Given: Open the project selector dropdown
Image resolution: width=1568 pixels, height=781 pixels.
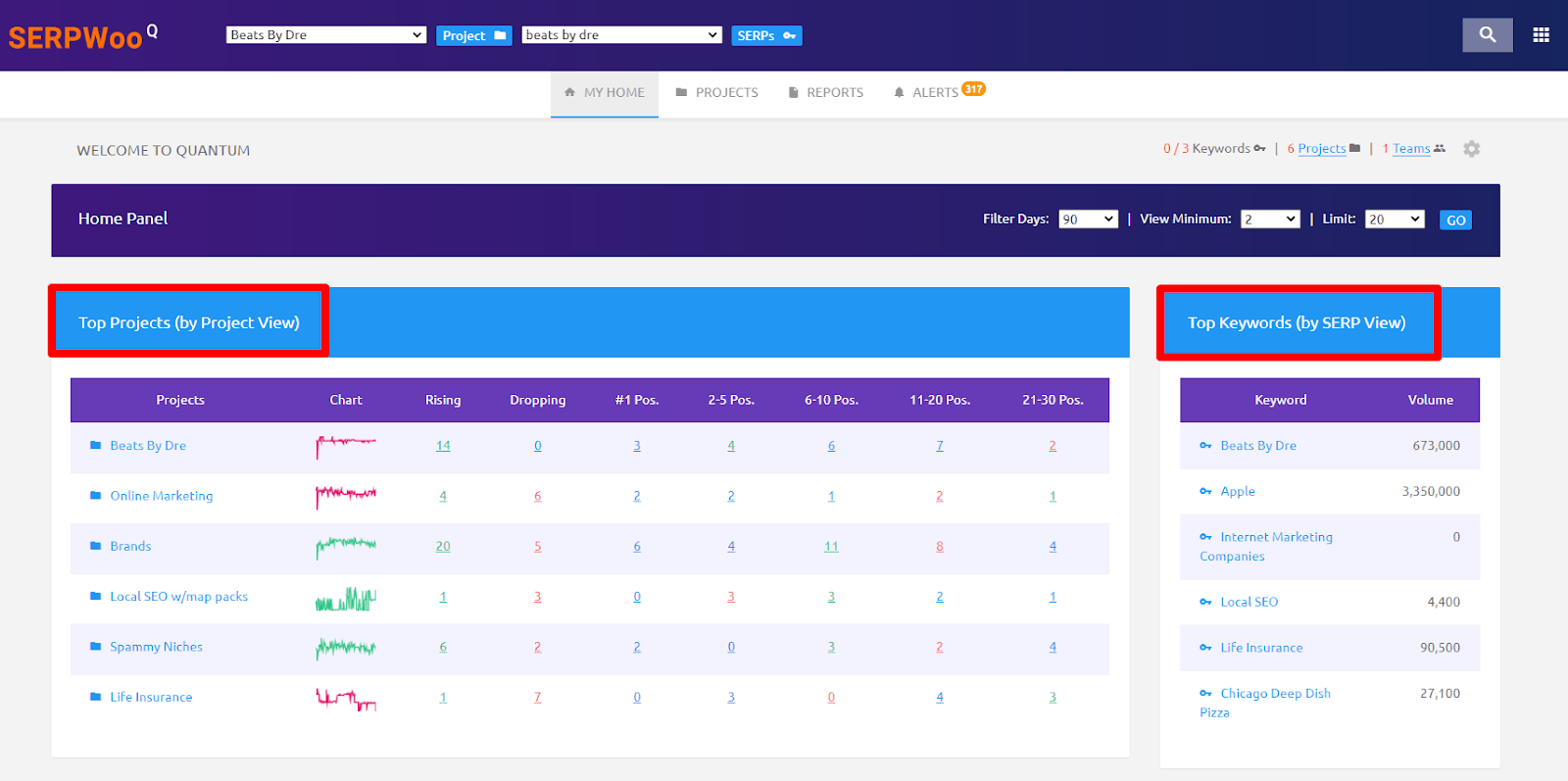Looking at the screenshot, I should click(x=326, y=35).
